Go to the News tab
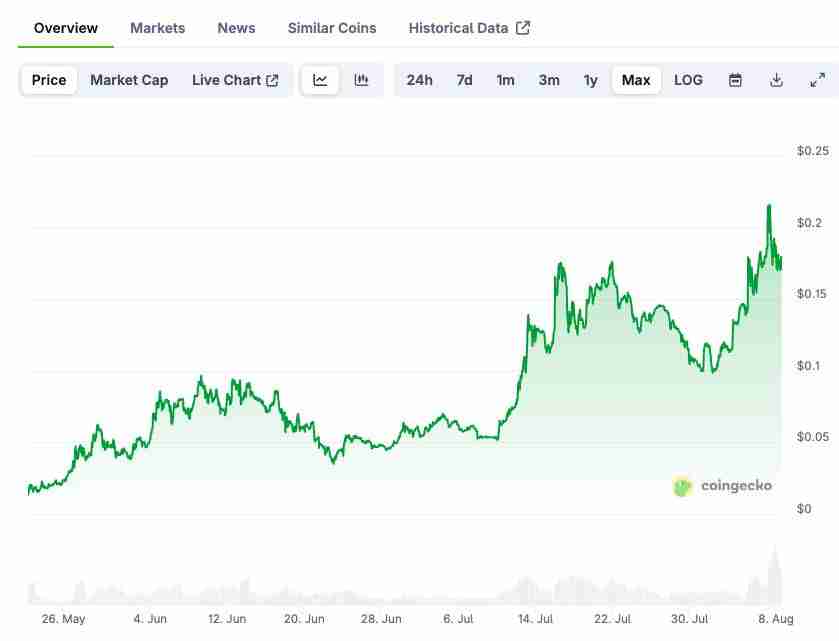The image size is (839, 641). [236, 28]
